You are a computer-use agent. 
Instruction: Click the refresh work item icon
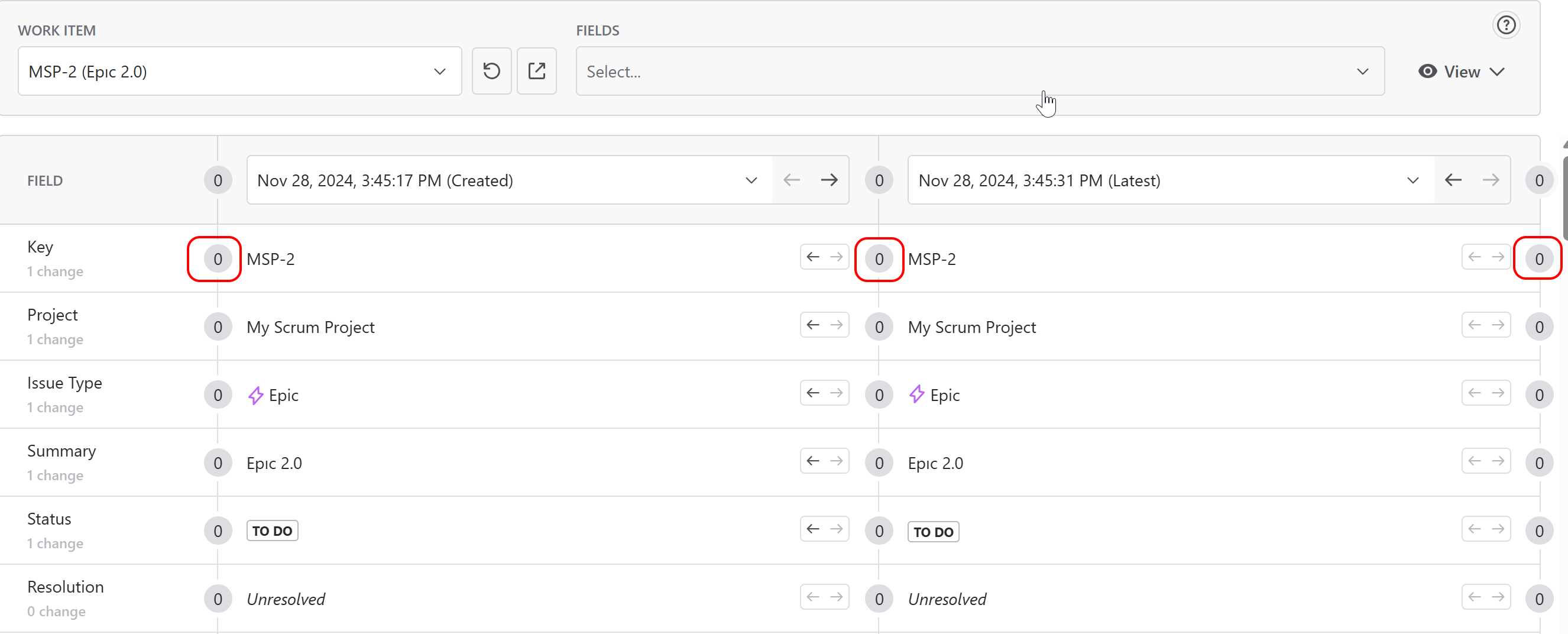click(491, 71)
